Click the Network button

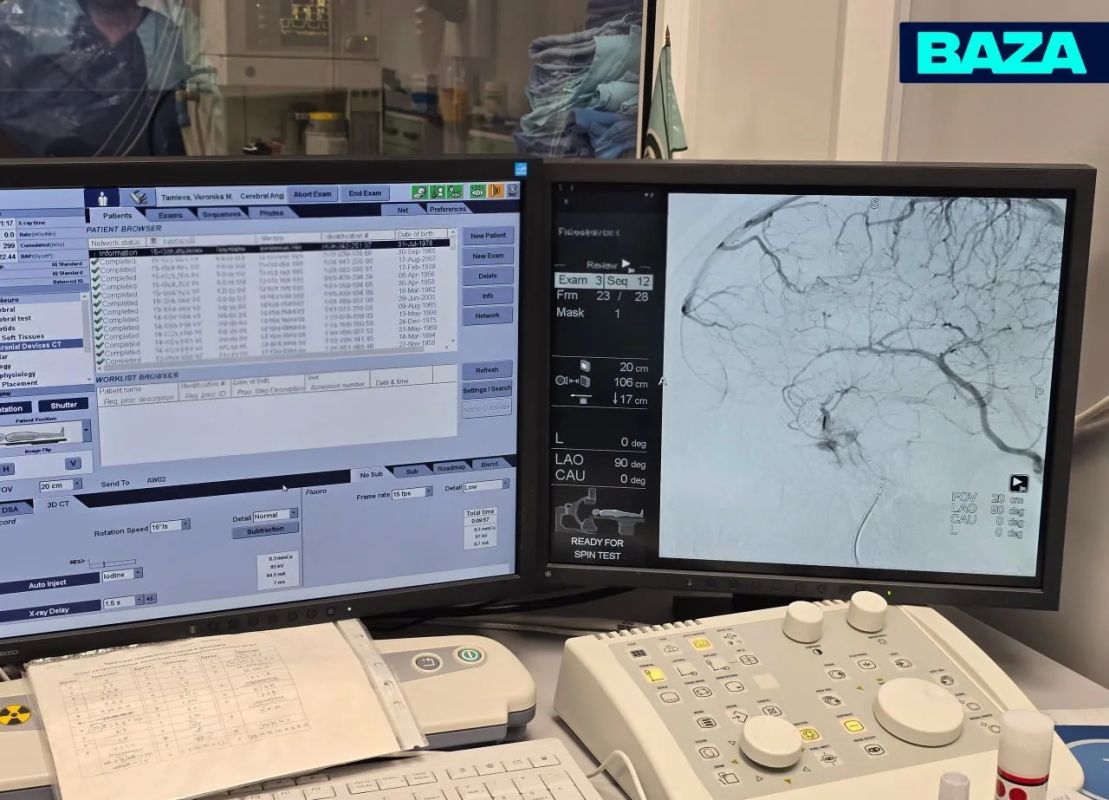(487, 315)
